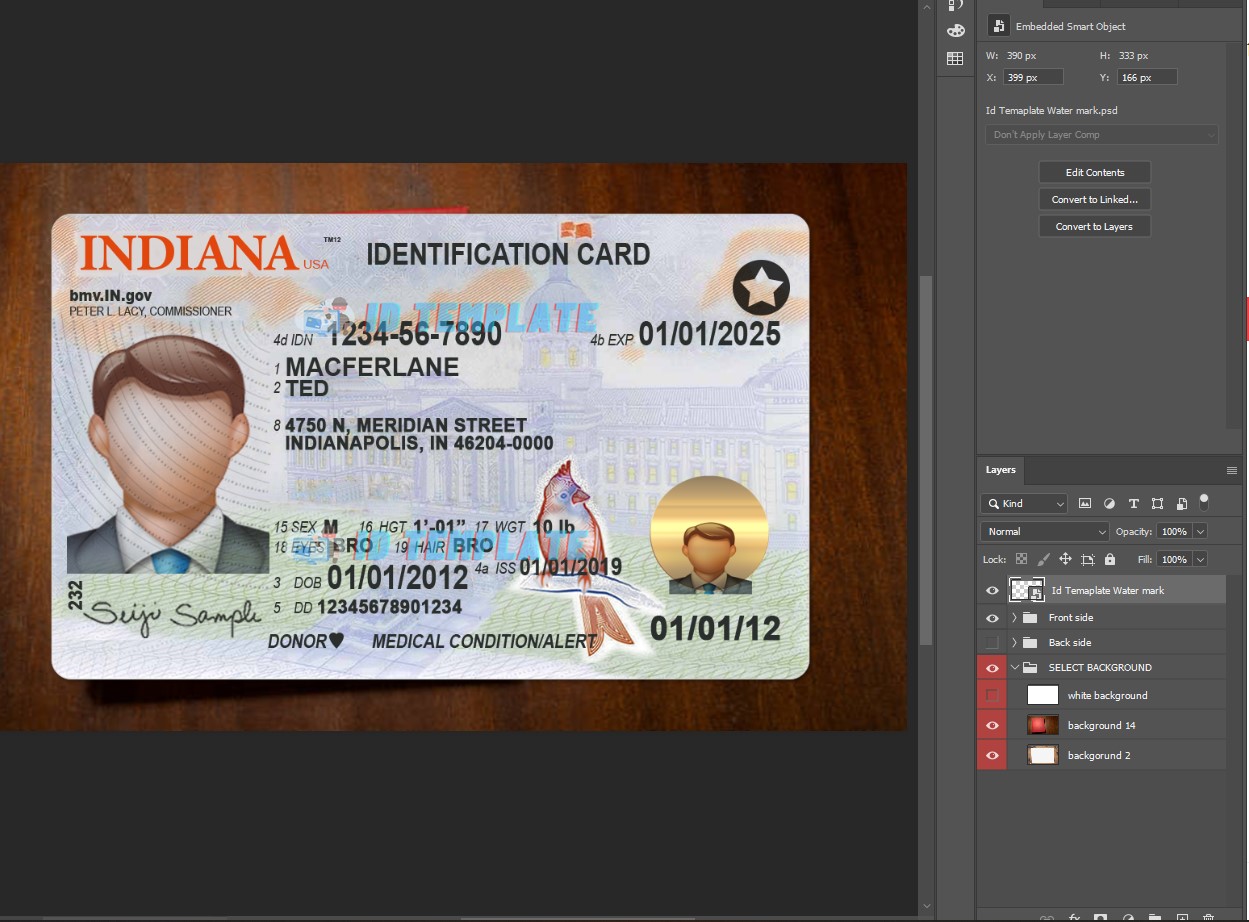
Task: Expand the Back side group
Action: tap(1014, 643)
